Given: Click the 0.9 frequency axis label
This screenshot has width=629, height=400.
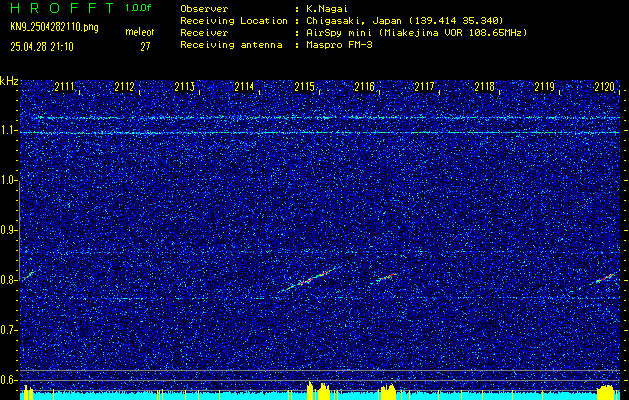Looking at the screenshot, I should point(8,230).
